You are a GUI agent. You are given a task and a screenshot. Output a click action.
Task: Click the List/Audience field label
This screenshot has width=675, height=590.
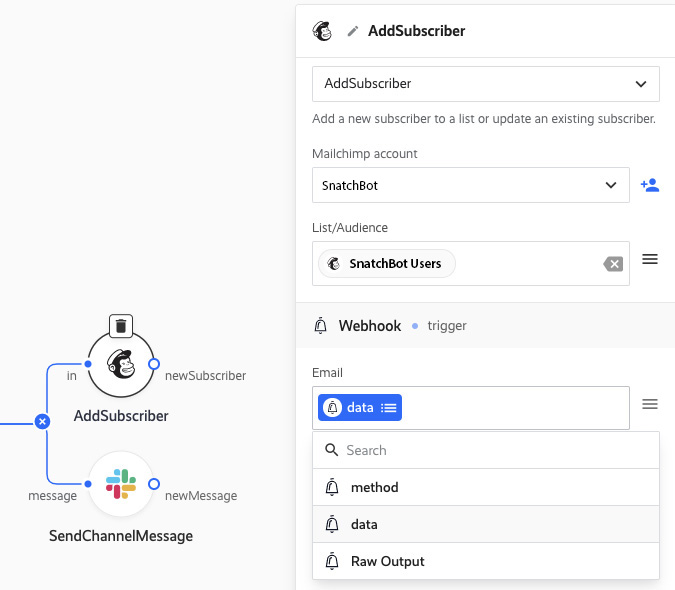pos(350,227)
